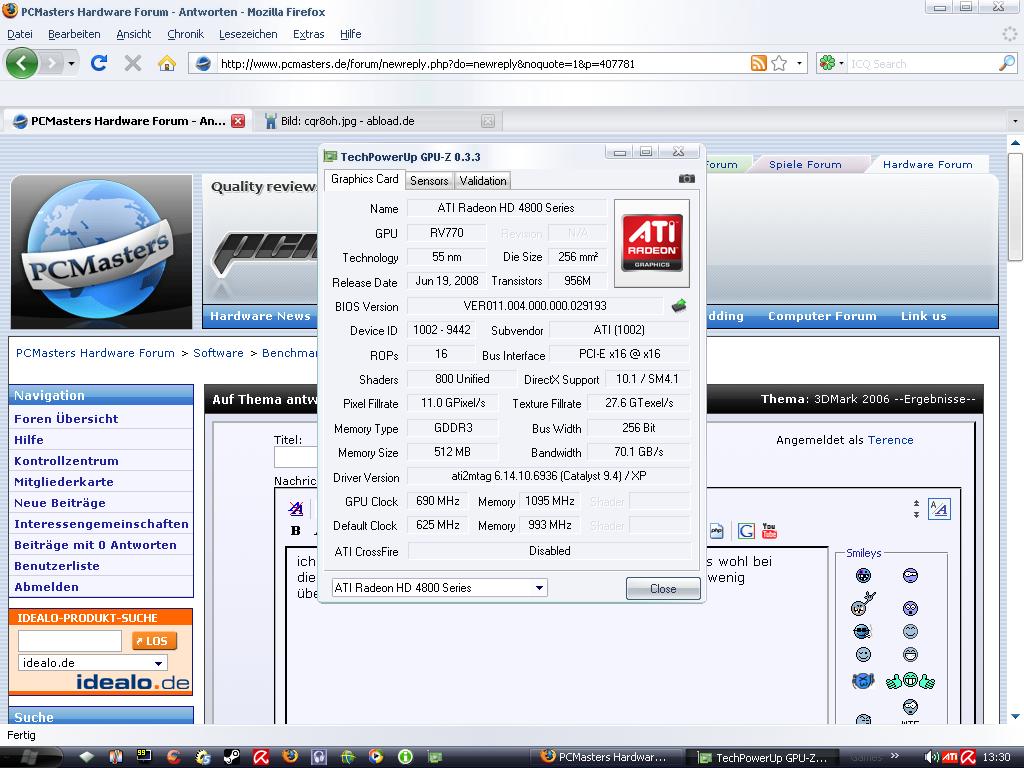
Task: Click into the idealo product search field
Action: click(x=70, y=641)
